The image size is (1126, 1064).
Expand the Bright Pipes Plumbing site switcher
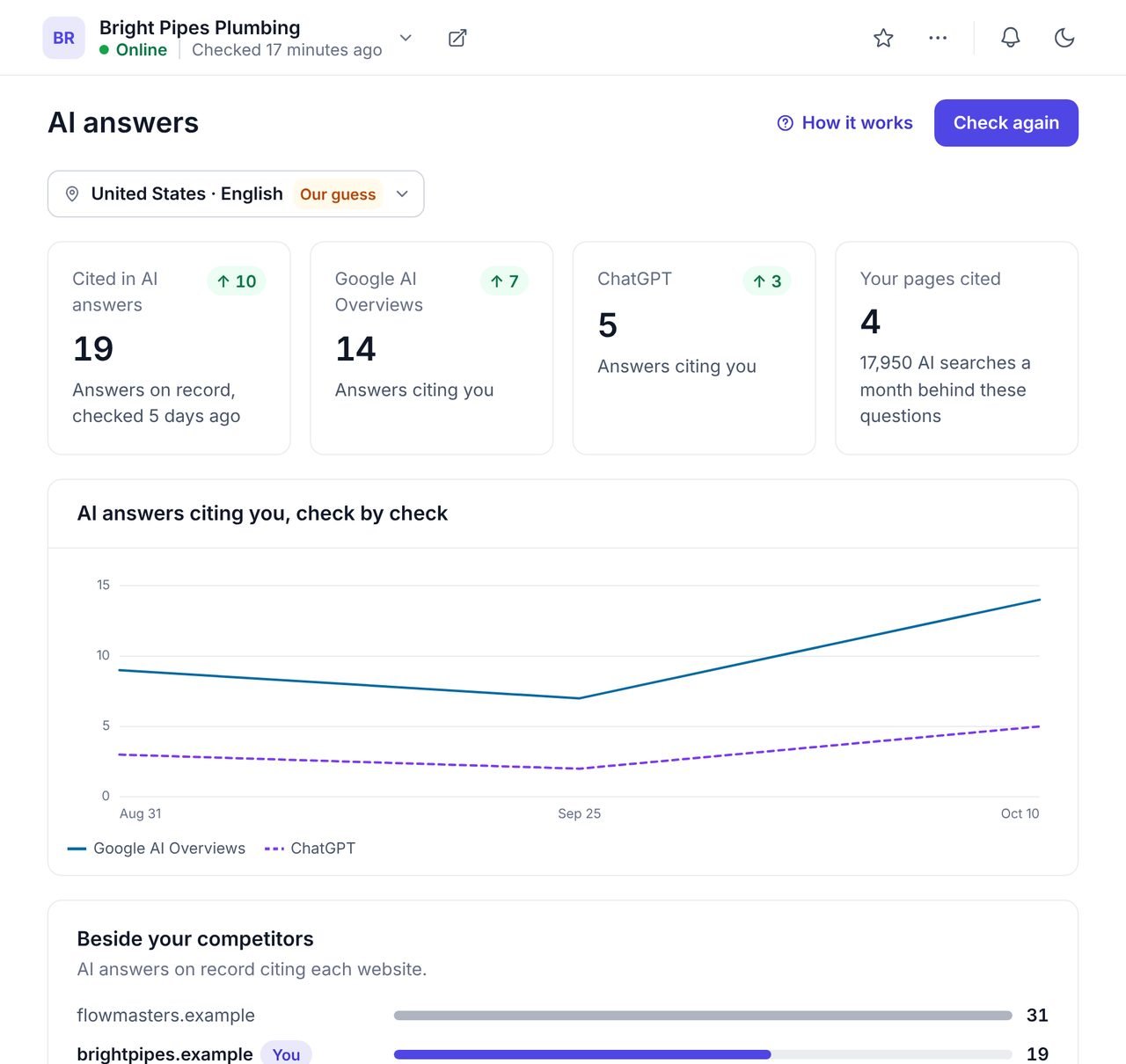[x=406, y=38]
